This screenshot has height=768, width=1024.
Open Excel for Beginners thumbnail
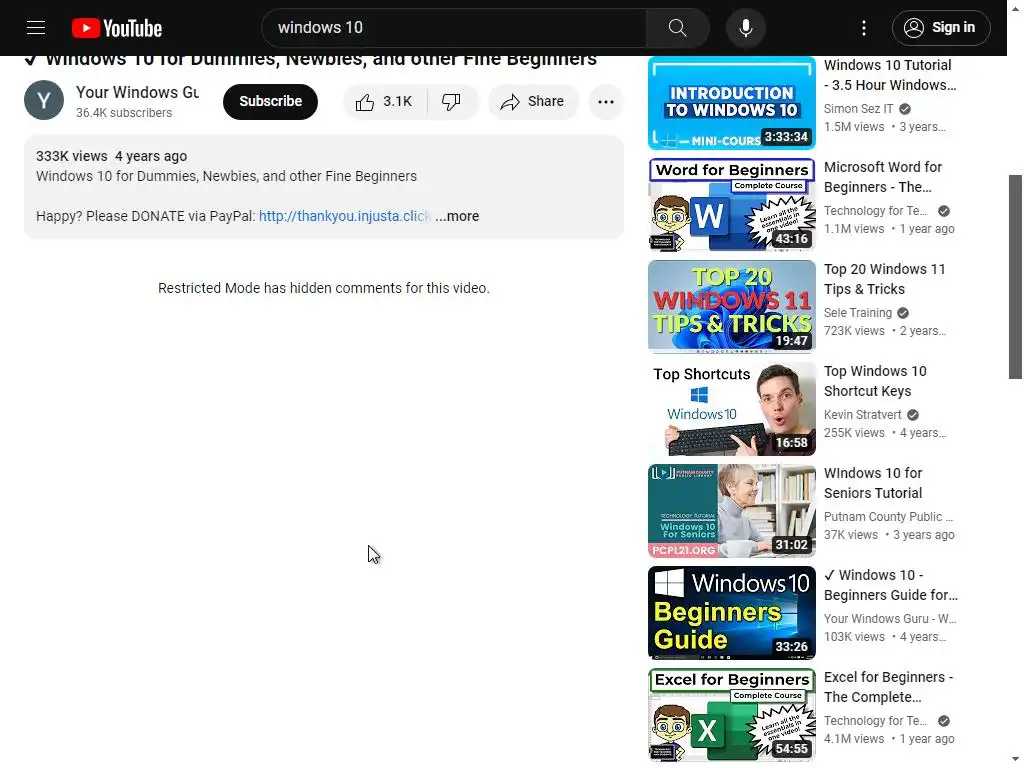tap(731, 714)
